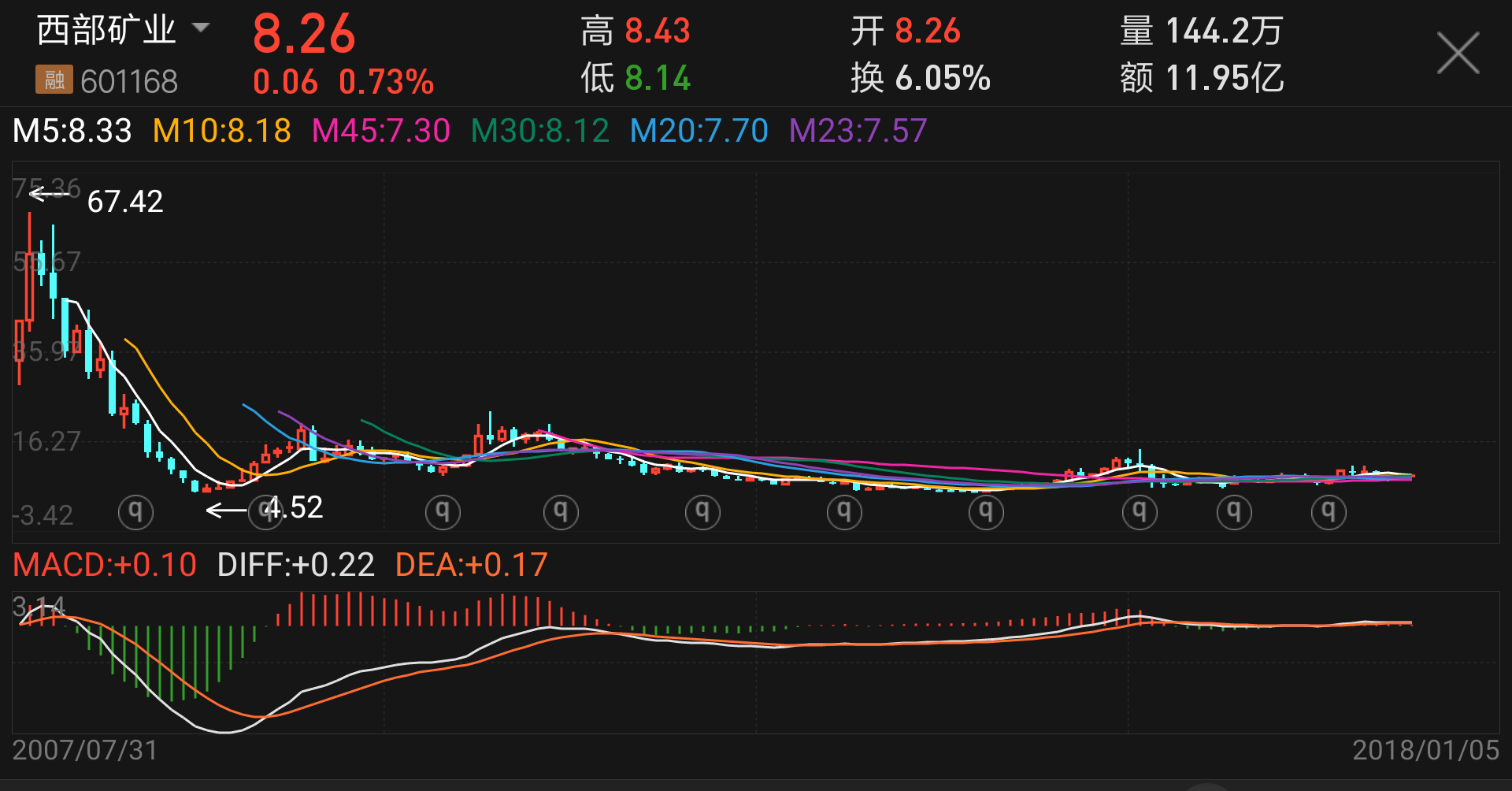Tap the DIFF:+0.22 indicator value
Image resolution: width=1512 pixels, height=791 pixels.
pyautogui.click(x=296, y=565)
